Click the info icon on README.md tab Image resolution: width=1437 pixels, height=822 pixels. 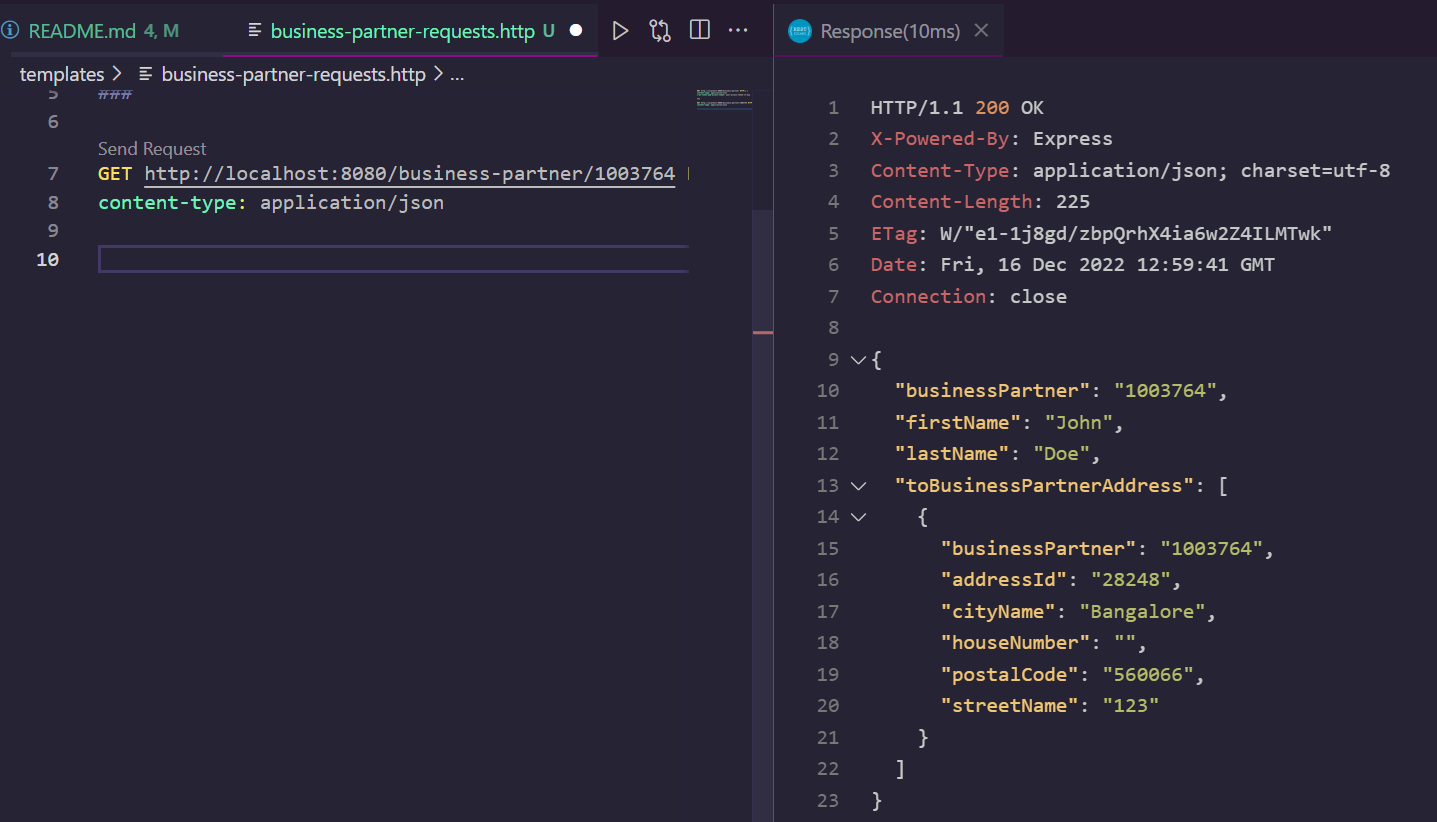pyautogui.click(x=11, y=31)
